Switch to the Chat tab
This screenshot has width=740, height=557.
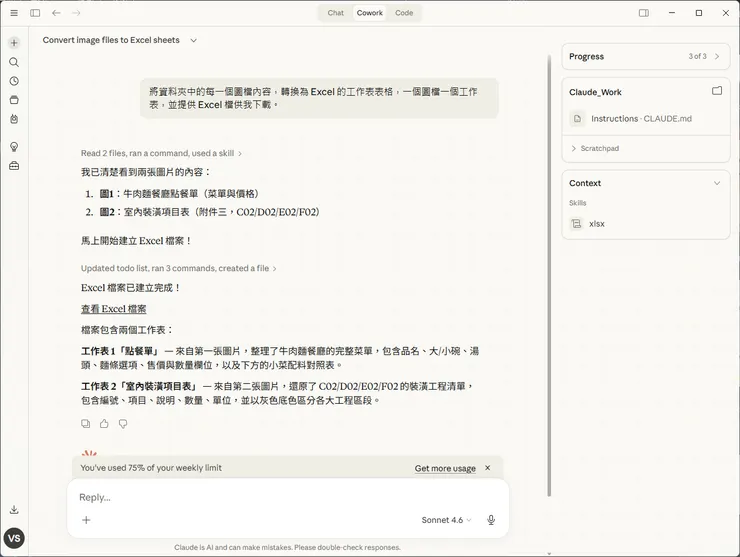pos(336,13)
